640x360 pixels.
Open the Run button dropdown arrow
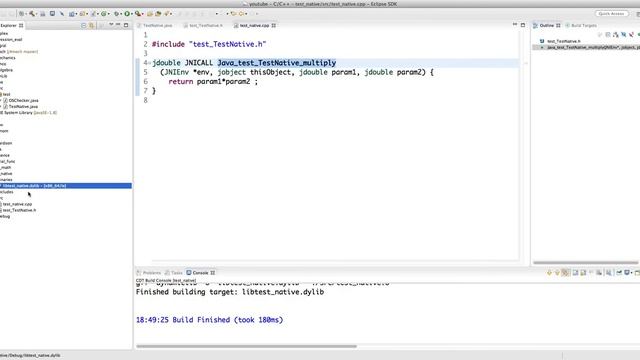point(132,14)
